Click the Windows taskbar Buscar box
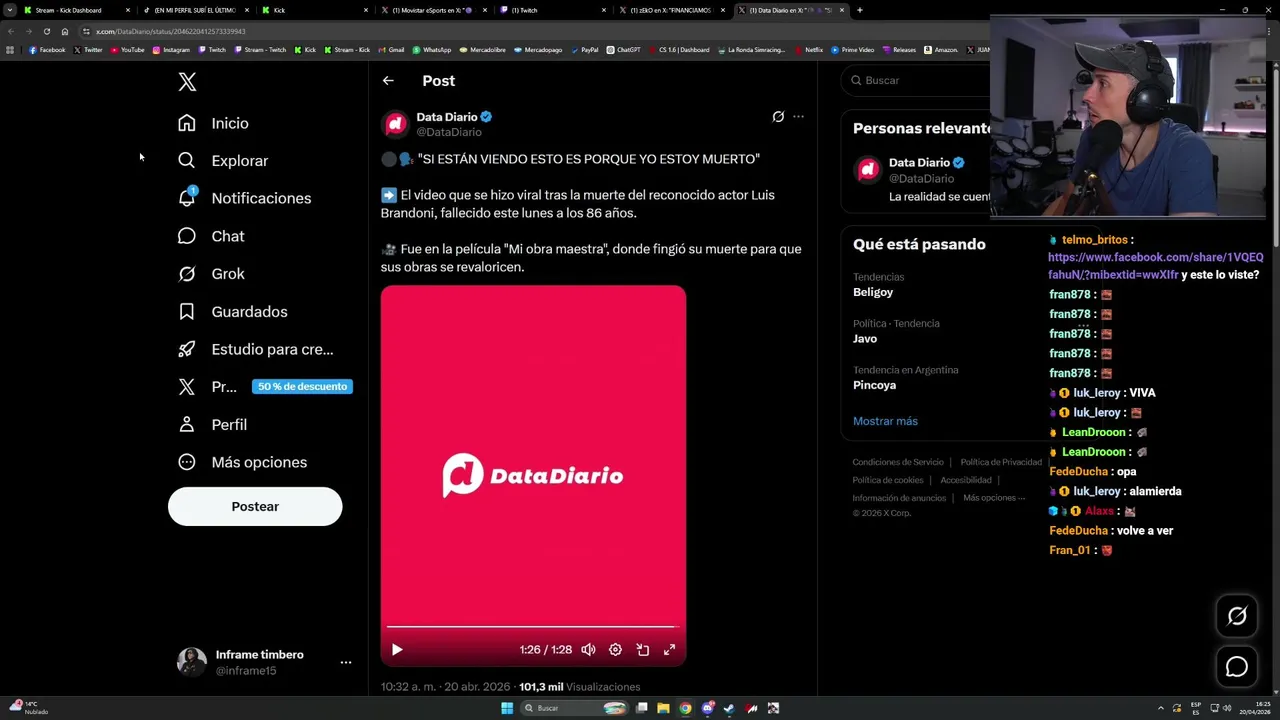The image size is (1280, 720). tap(575, 708)
